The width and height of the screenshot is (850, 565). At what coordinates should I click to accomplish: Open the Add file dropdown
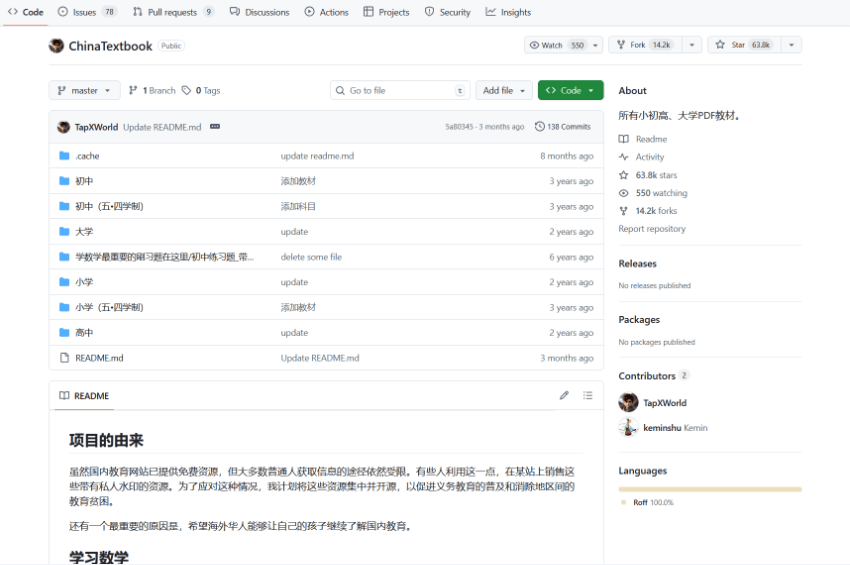click(x=504, y=91)
